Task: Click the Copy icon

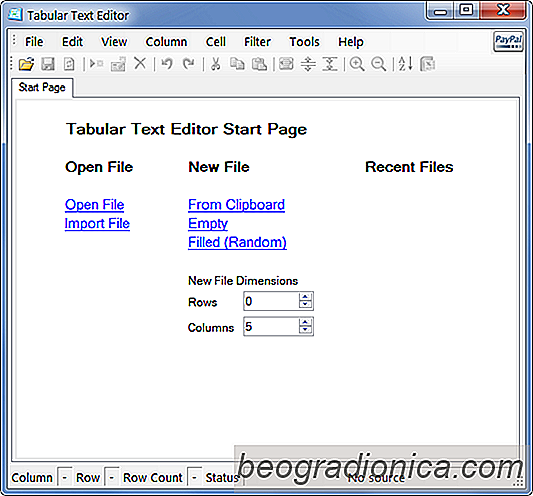Action: coord(237,64)
